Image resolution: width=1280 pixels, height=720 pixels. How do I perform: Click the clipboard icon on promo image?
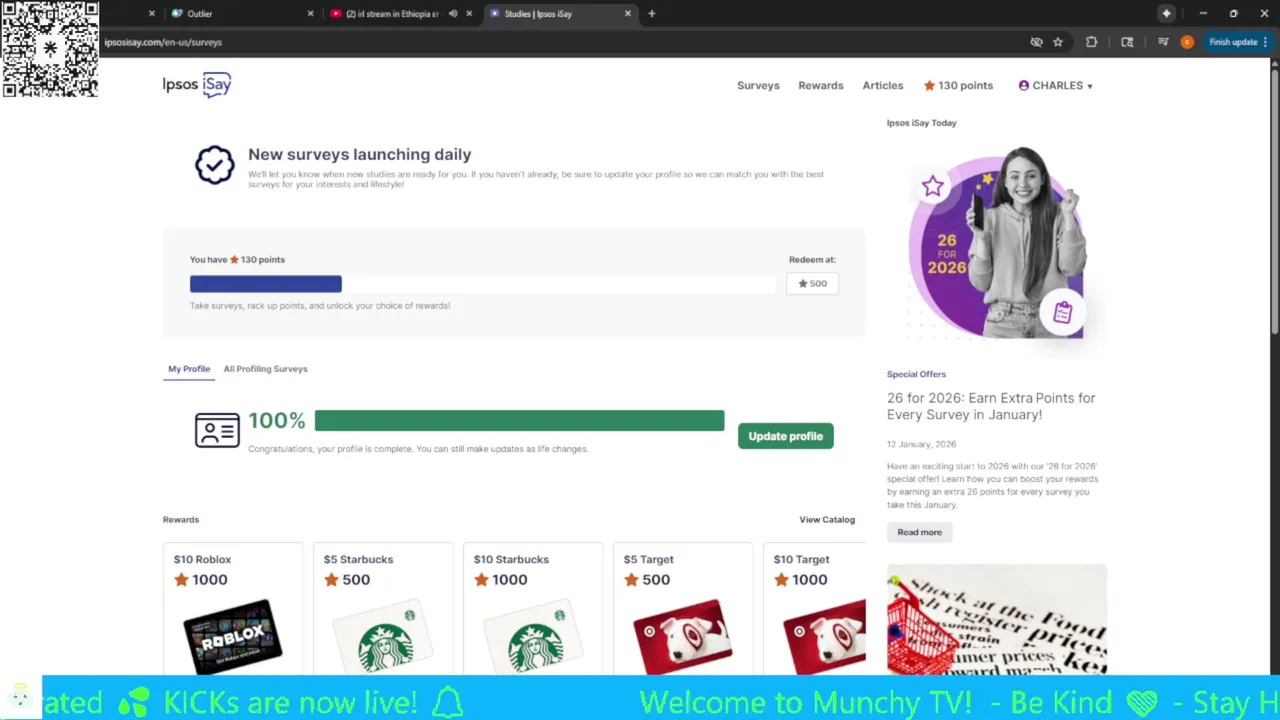(x=1062, y=313)
